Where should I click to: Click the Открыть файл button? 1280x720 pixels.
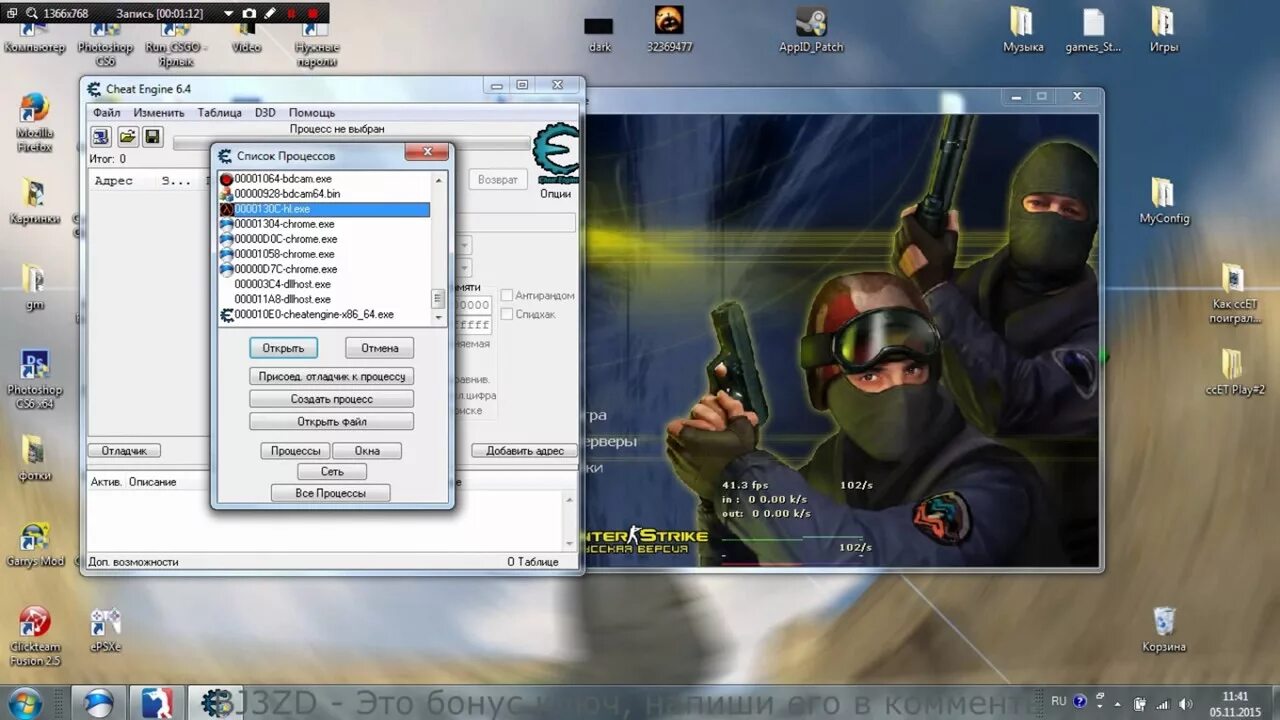click(332, 422)
